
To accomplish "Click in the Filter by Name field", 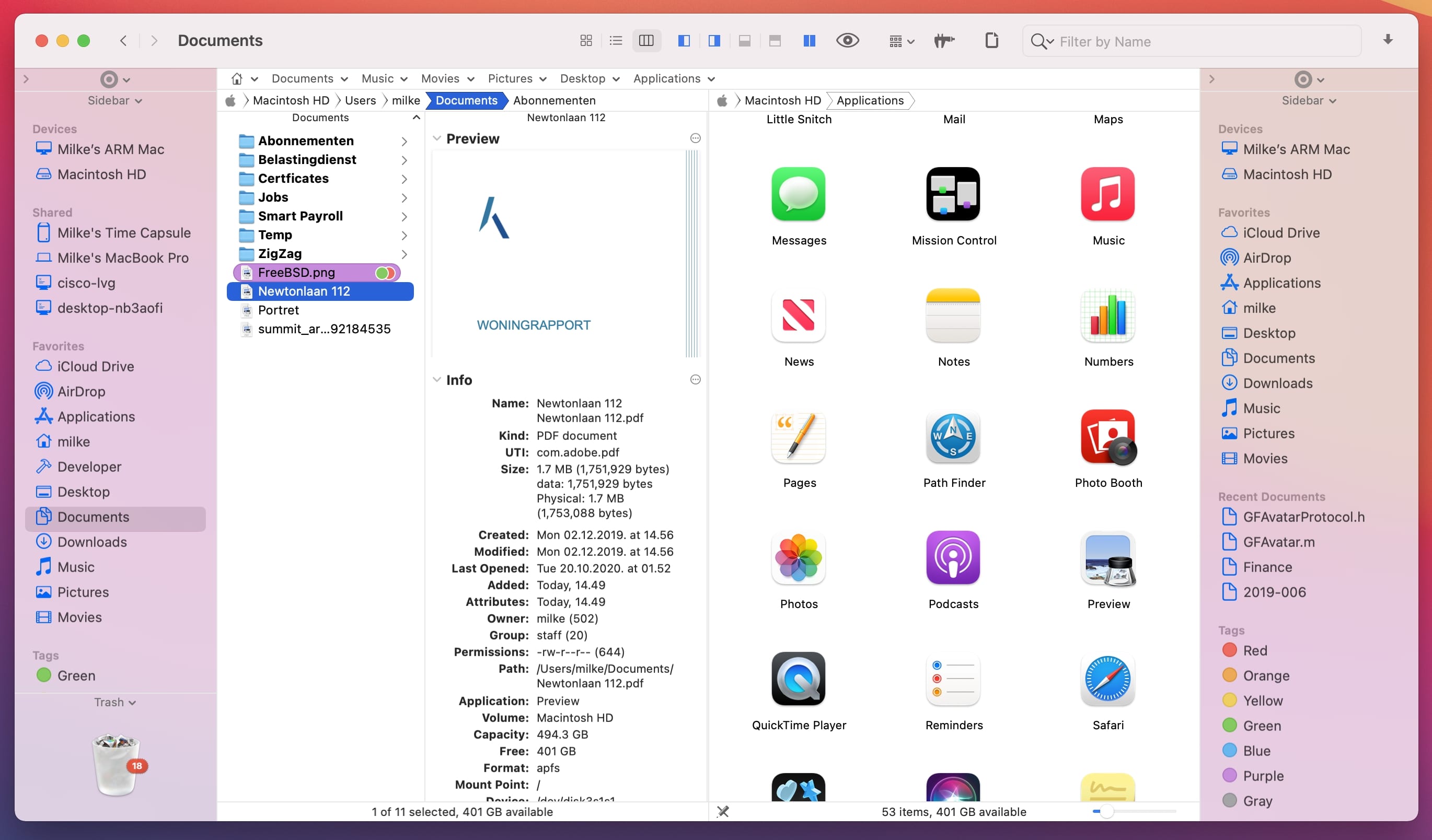I will coord(1187,41).
